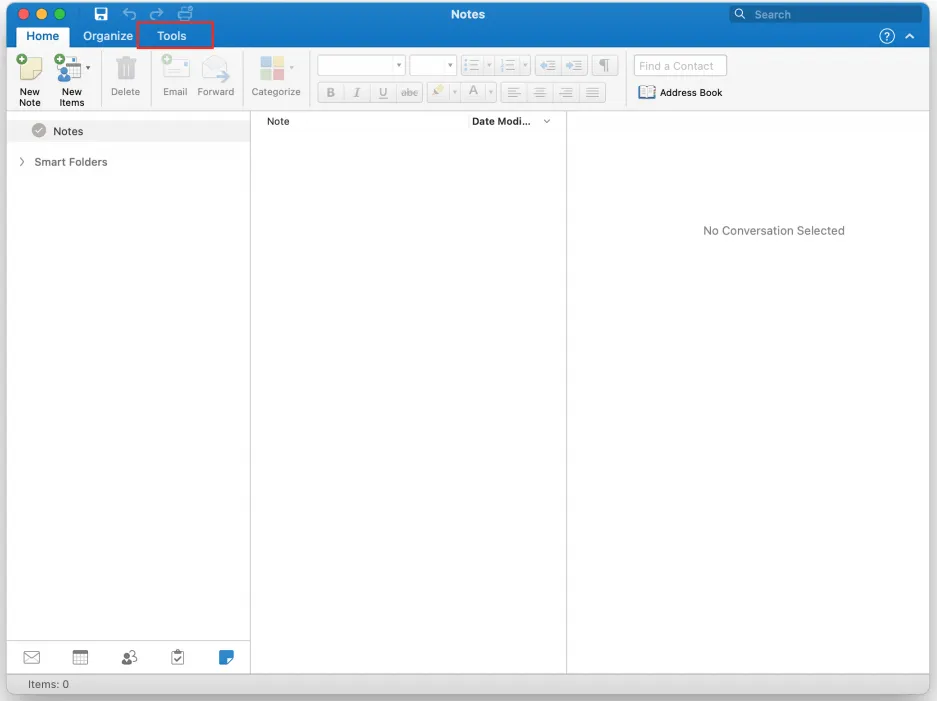The width and height of the screenshot is (937, 701).
Task: Toggle Strikethrough formatting
Action: pyautogui.click(x=409, y=93)
